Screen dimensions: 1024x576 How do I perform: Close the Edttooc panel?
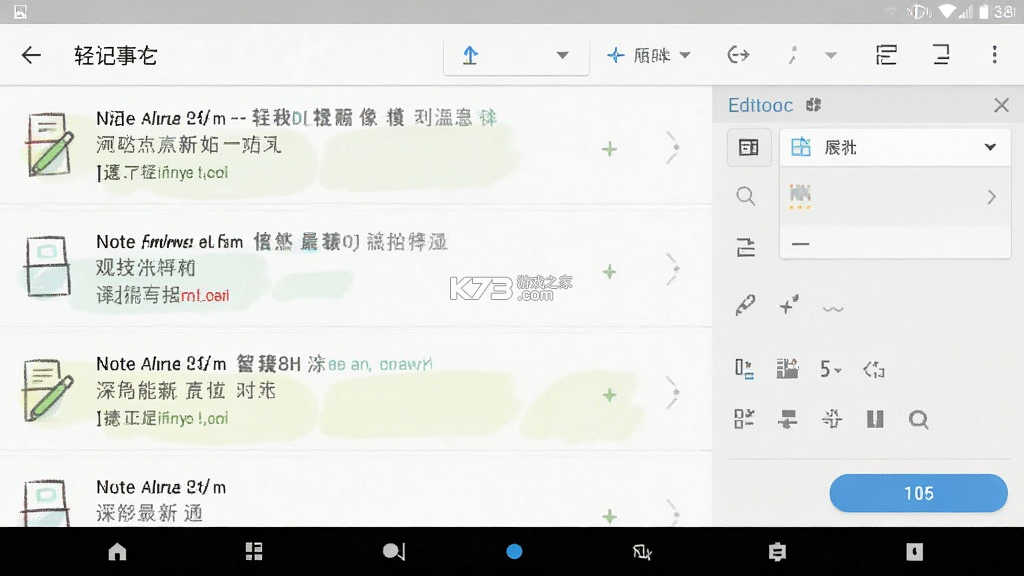(1001, 105)
